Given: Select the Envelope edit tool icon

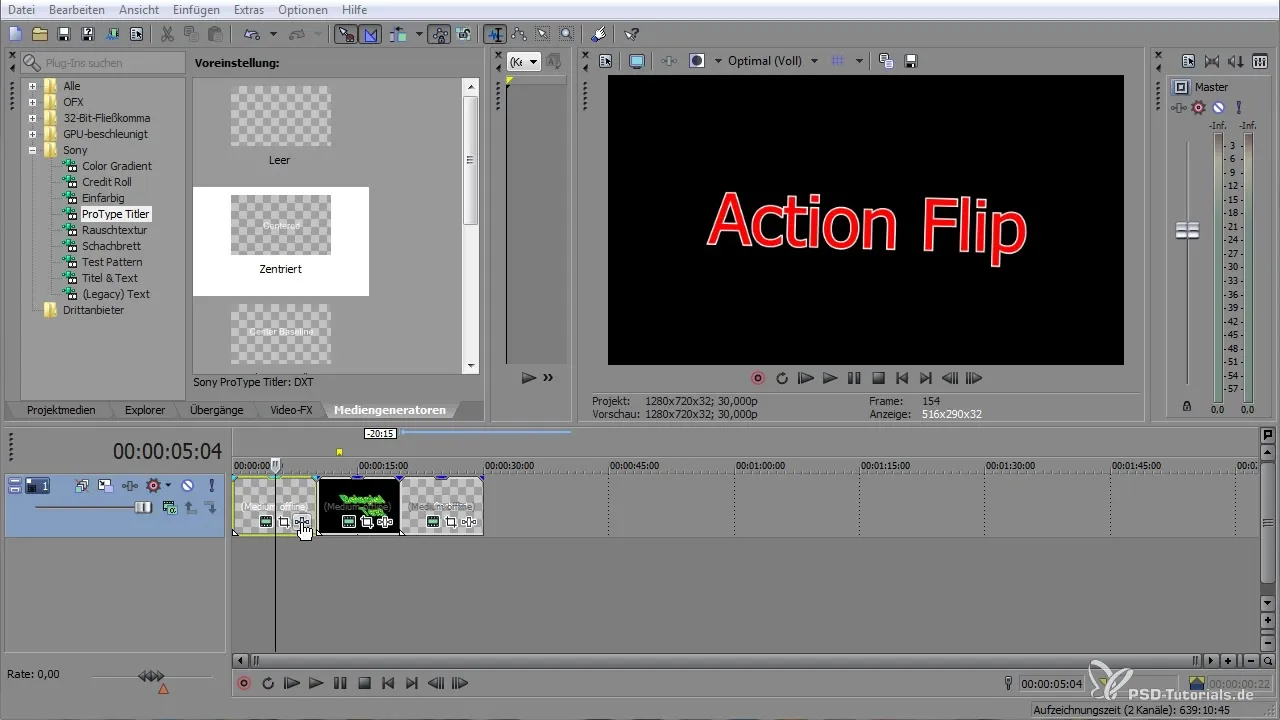Looking at the screenshot, I should tap(519, 34).
